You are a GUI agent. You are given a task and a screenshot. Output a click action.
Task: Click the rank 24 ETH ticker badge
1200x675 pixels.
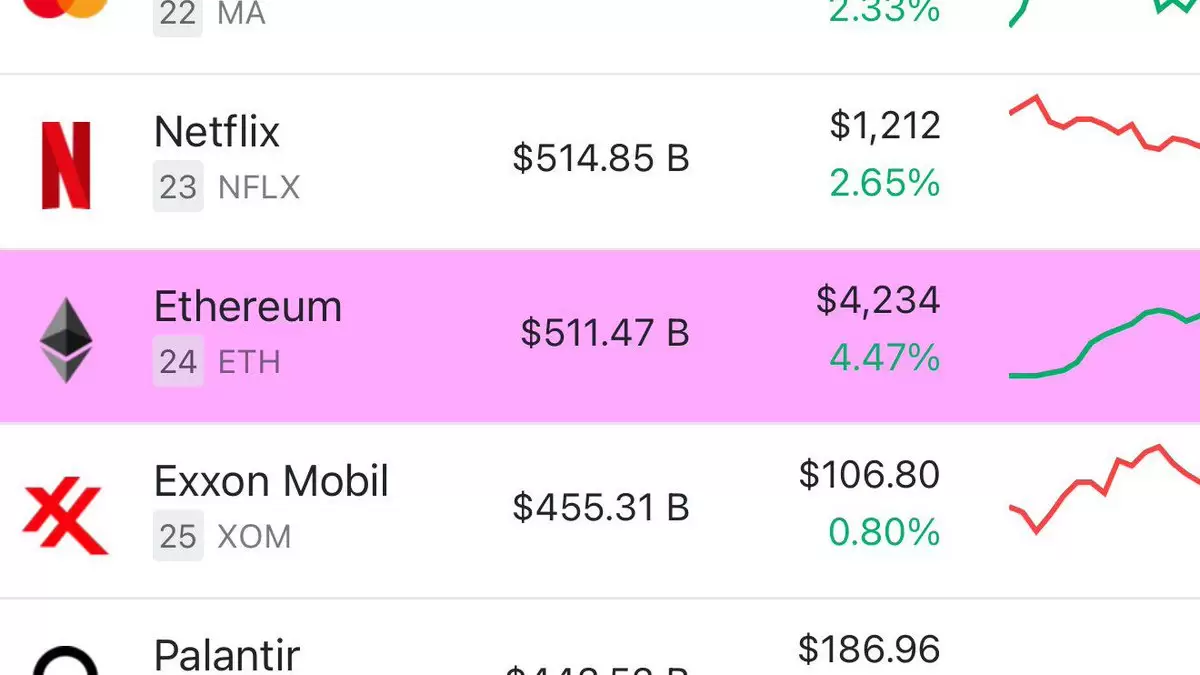click(179, 361)
